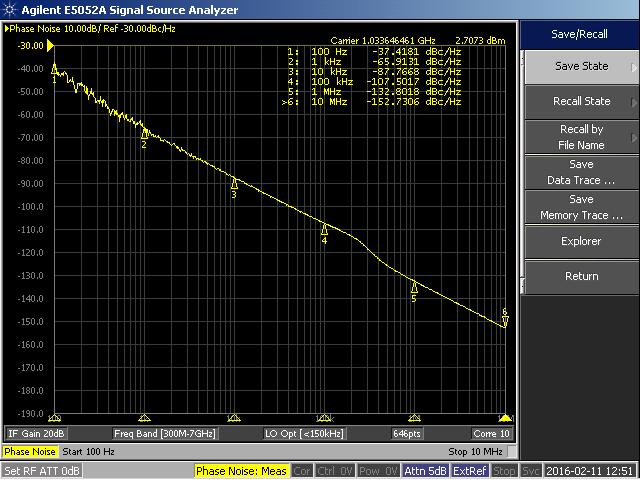Click marker 1 triangle at 100 Hz
Viewport: 640px width, 480px height.
[x=54, y=68]
